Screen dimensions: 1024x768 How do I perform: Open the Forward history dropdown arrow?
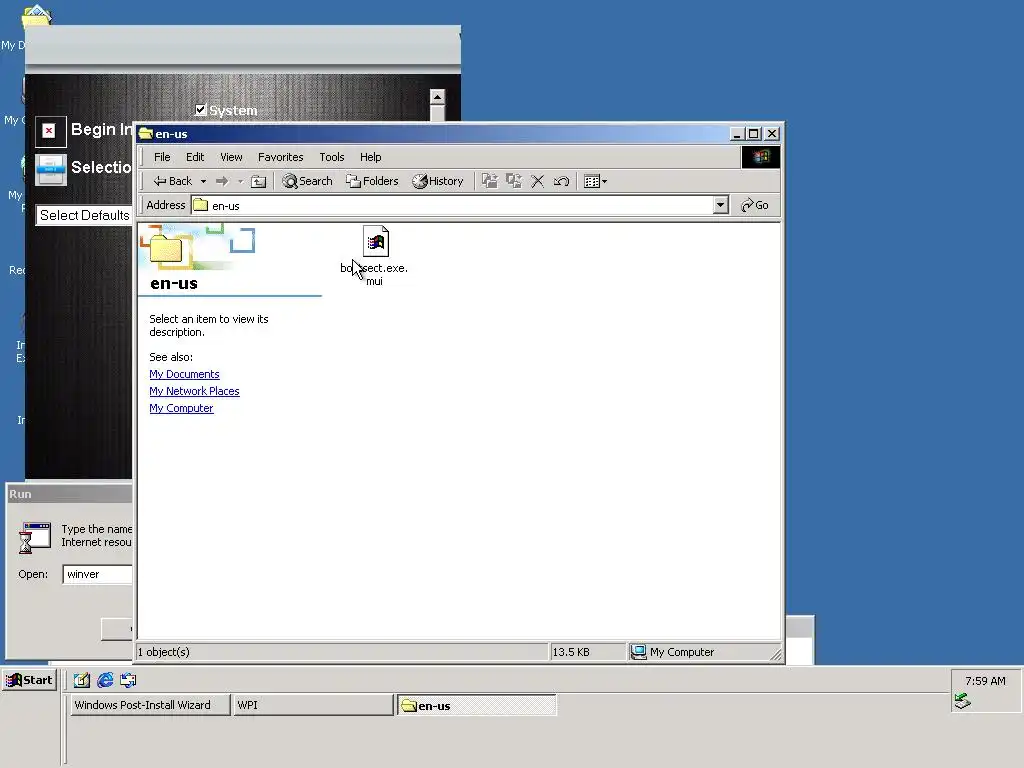point(240,182)
